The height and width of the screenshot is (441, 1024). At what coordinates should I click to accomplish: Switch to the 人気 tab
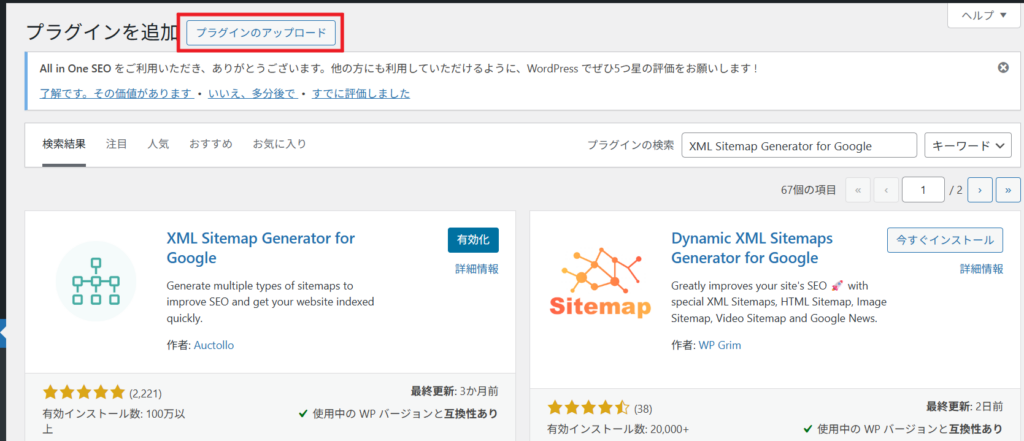[158, 144]
